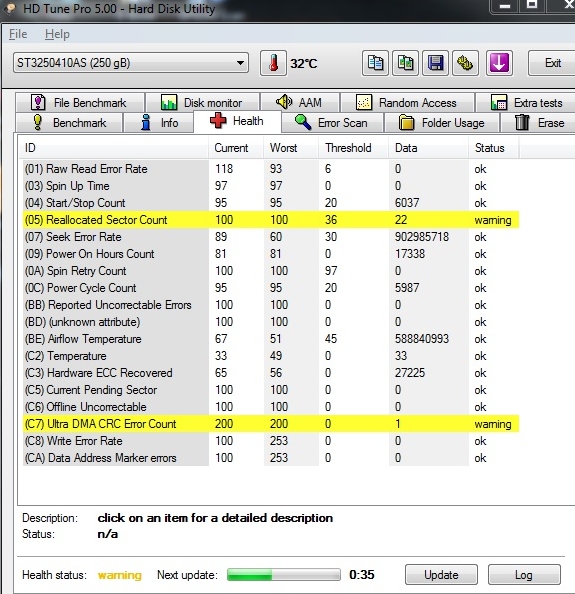This screenshot has height=594, width=575.
Task: Click the copy info to clipboard icon
Action: click(375, 63)
